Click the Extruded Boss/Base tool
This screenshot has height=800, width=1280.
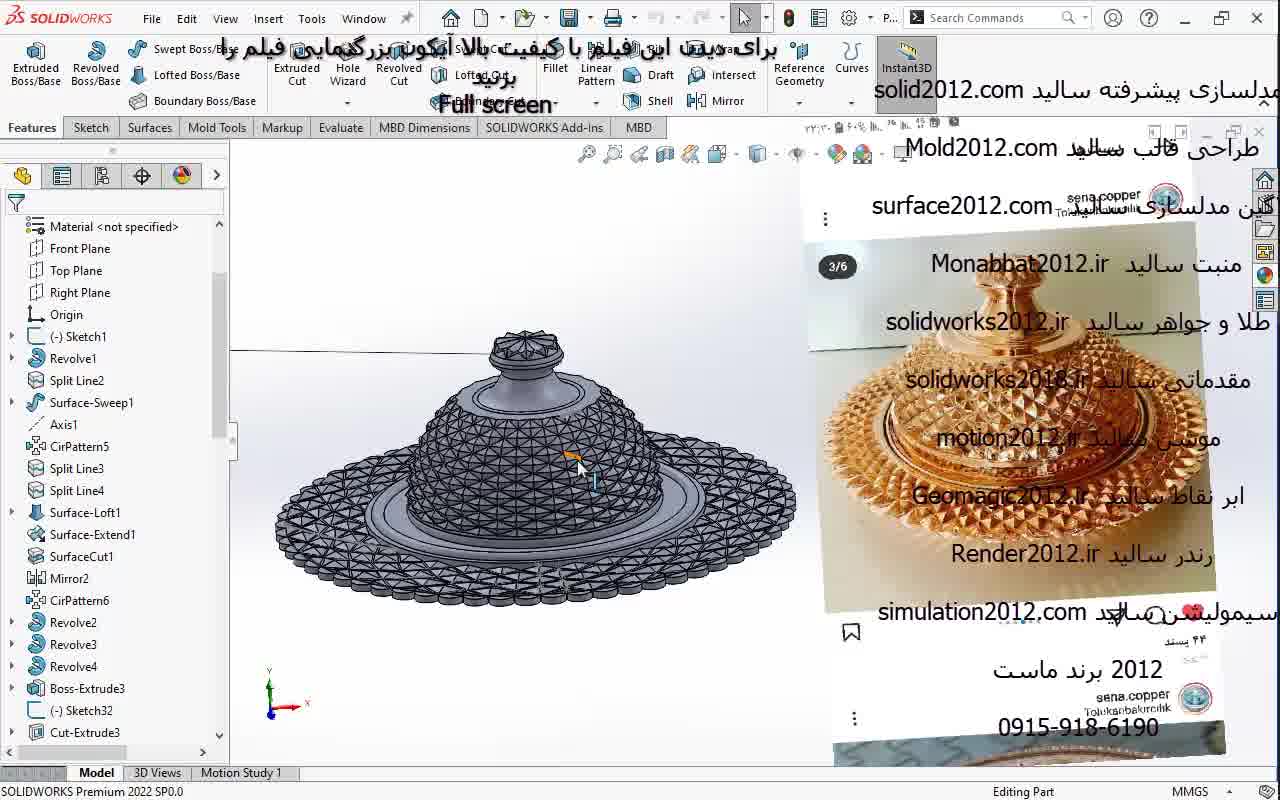click(x=36, y=64)
